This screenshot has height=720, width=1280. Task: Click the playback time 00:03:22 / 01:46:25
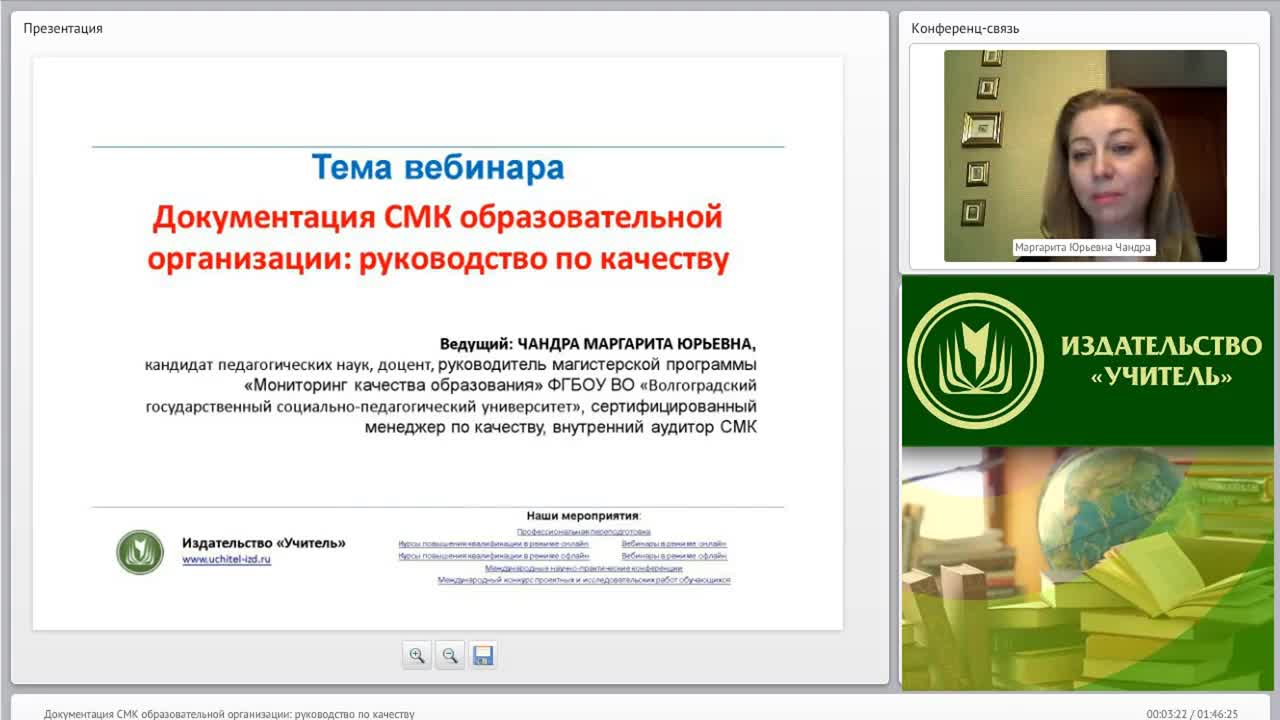(x=1192, y=714)
